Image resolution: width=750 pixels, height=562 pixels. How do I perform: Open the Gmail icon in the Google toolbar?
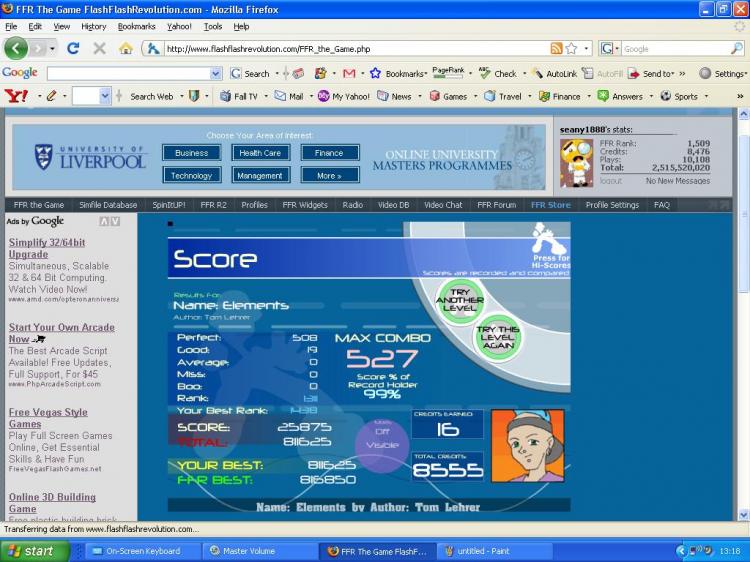[349, 74]
